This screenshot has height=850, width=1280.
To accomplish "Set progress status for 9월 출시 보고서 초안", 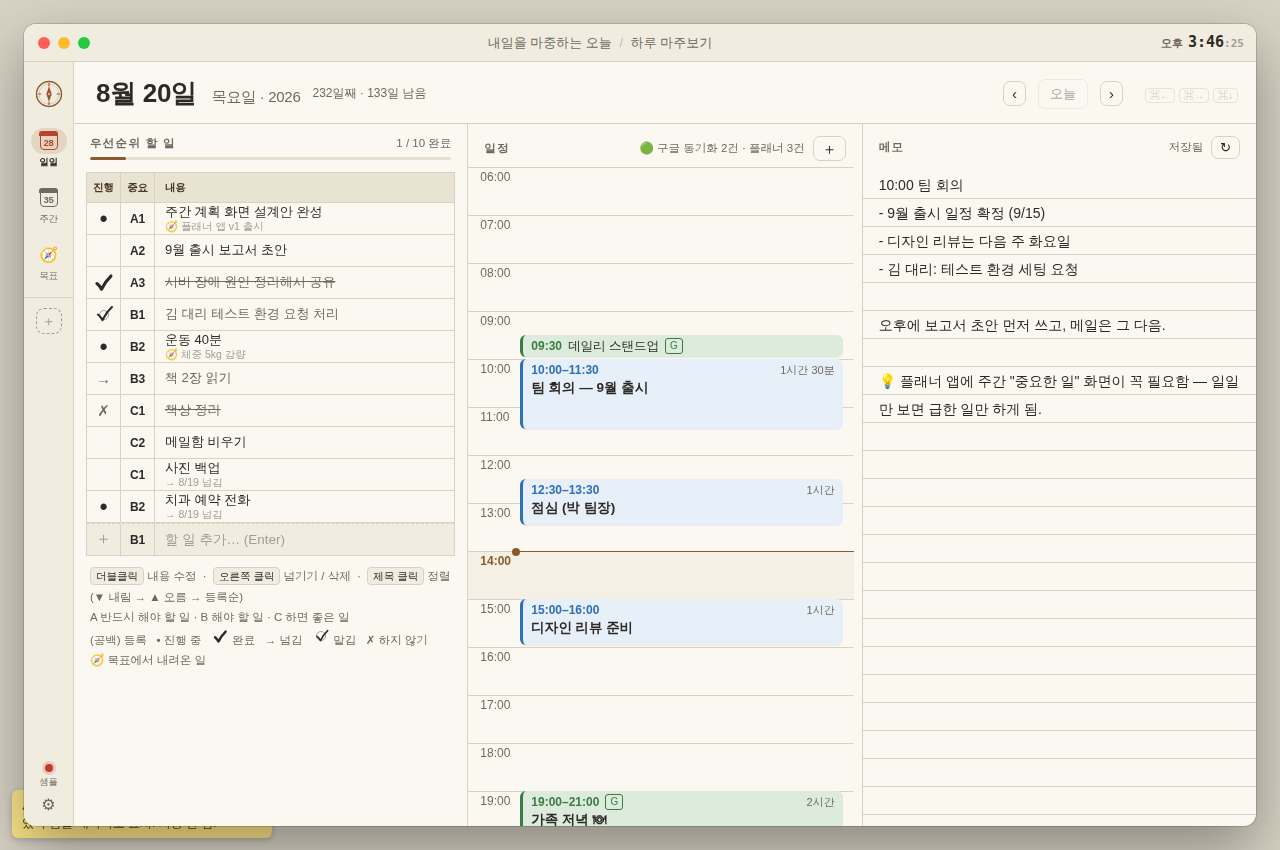I will (103, 251).
